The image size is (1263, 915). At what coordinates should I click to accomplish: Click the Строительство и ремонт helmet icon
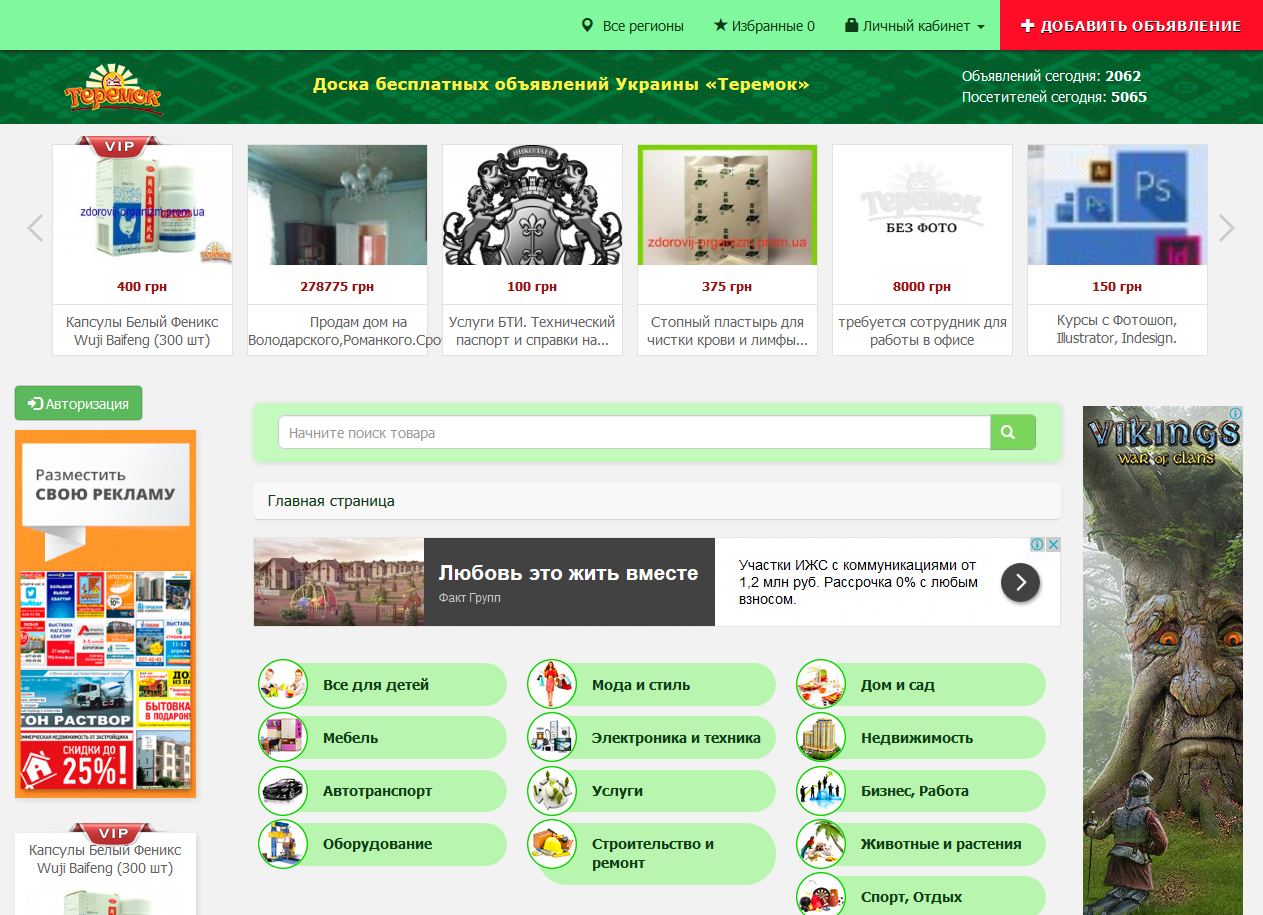coord(552,844)
